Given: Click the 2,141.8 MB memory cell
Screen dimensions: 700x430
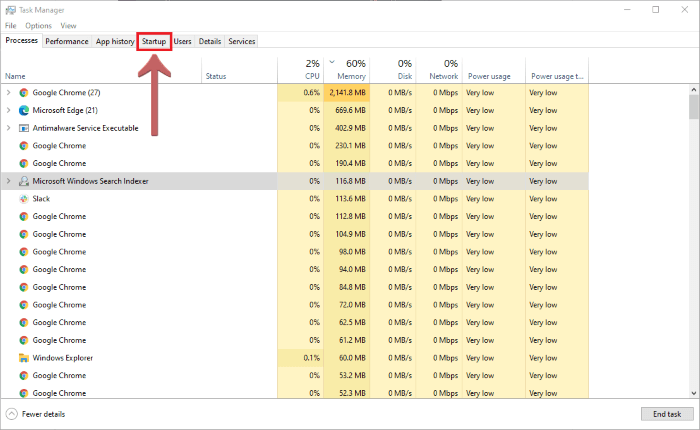Looking at the screenshot, I should (347, 92).
